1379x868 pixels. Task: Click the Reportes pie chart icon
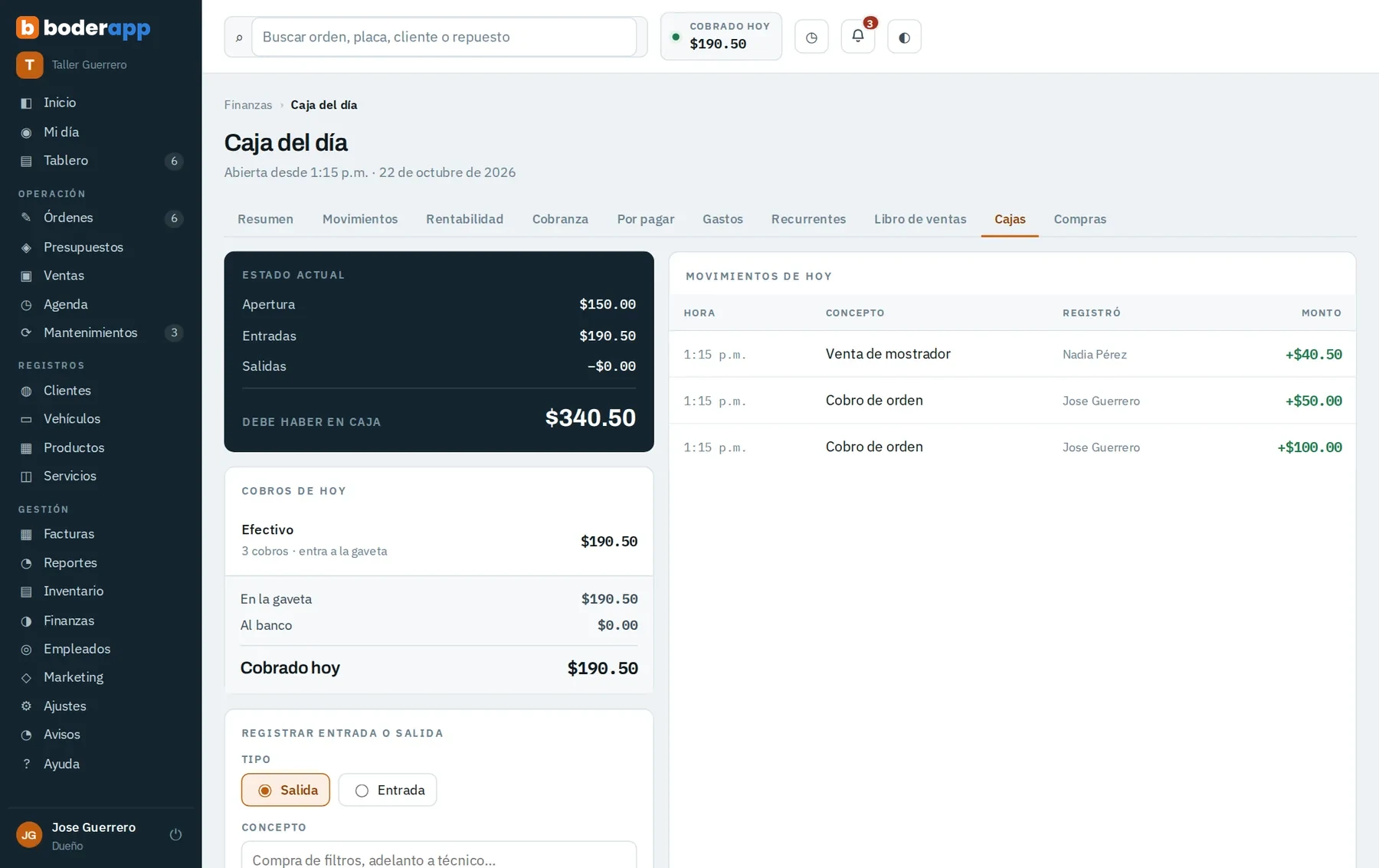[26, 563]
